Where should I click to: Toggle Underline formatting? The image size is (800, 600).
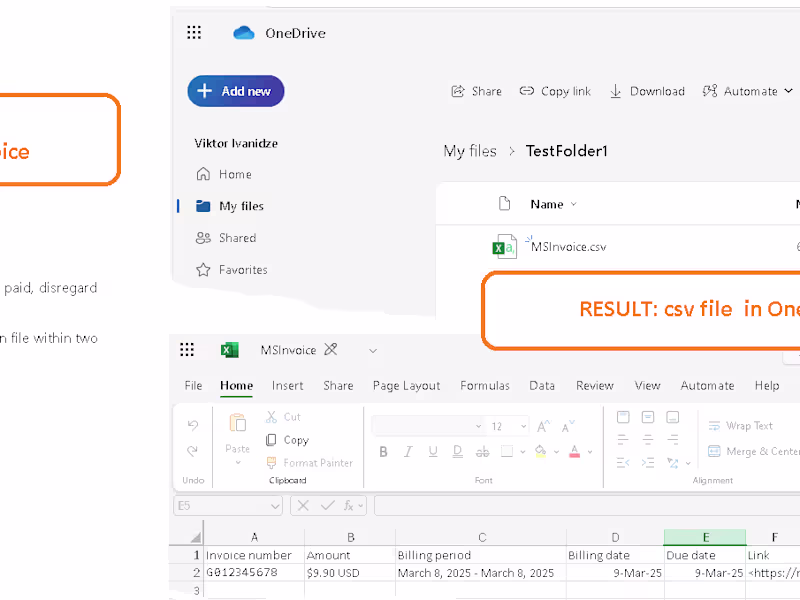pos(433,452)
